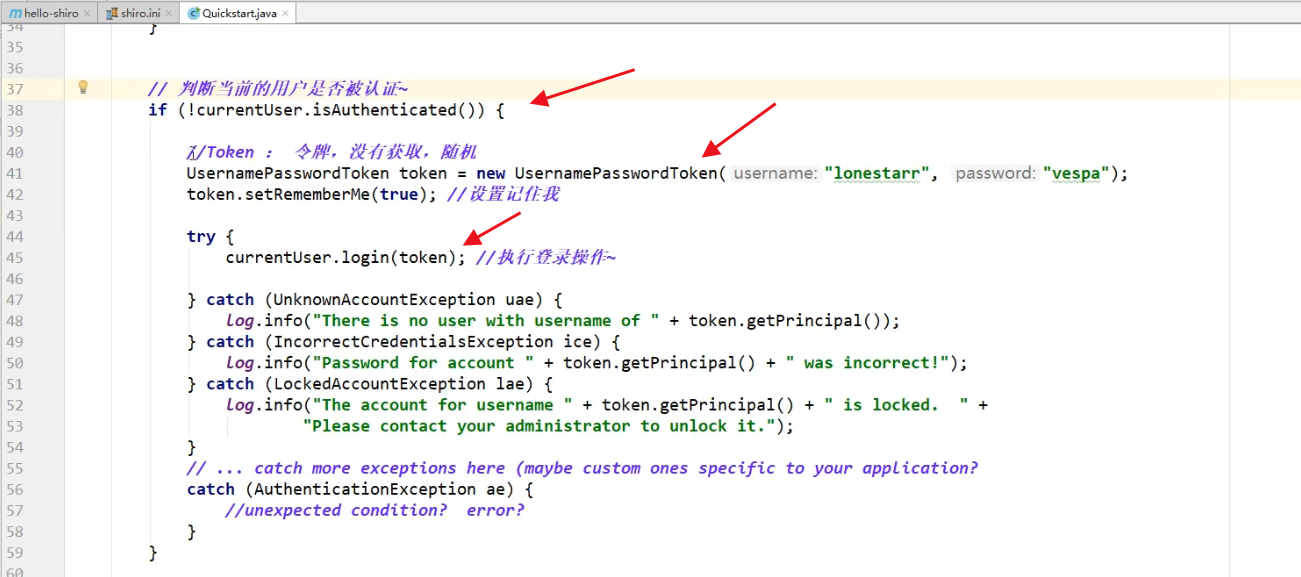The image size is (1301, 577).
Task: Click the //unexpected condition? error? comment
Action: [375, 510]
